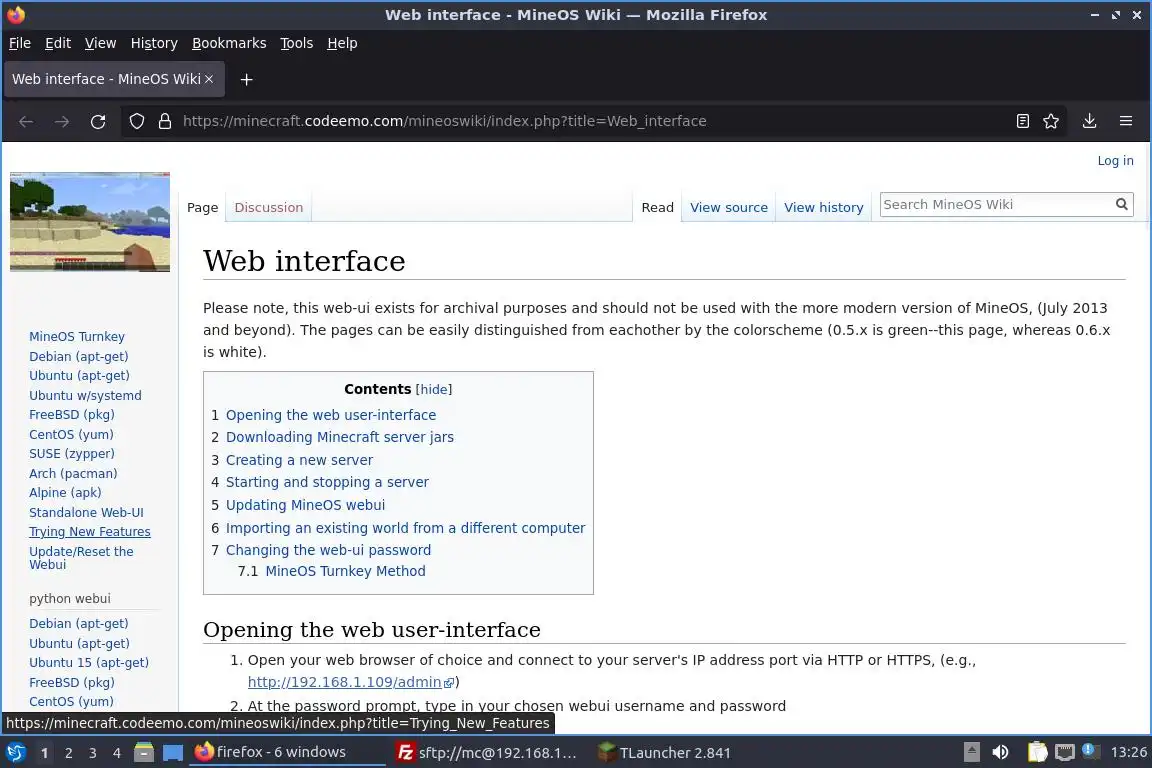Jump to Starting and stopping a server
This screenshot has height=768, width=1152.
(x=327, y=482)
